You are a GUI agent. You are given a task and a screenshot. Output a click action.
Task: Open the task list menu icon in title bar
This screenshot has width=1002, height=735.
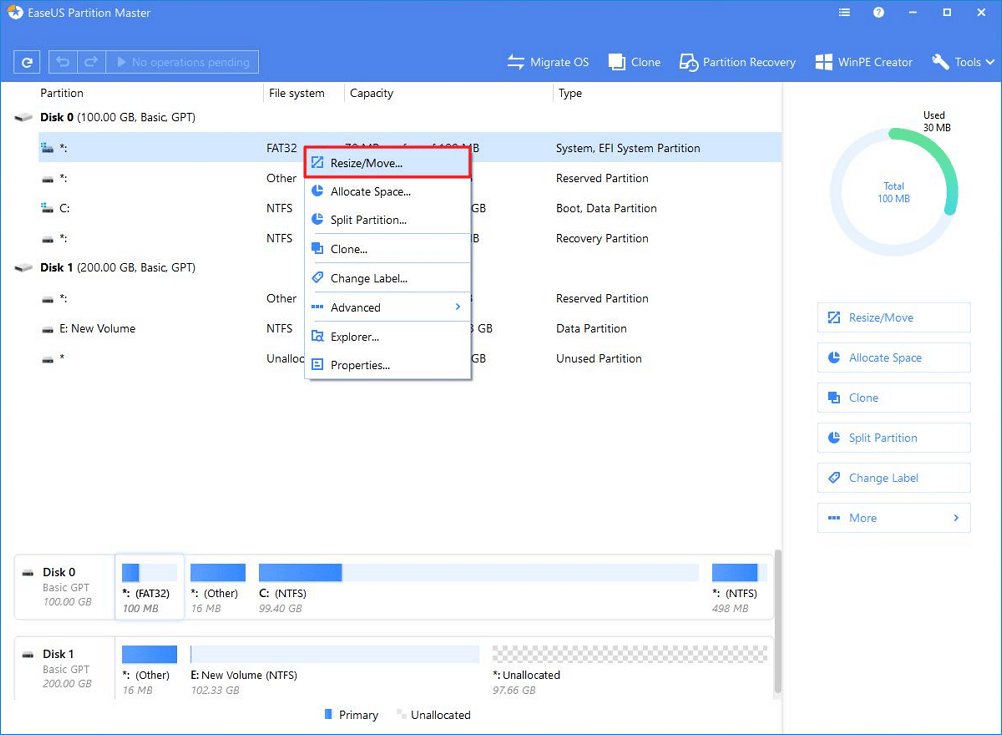point(844,12)
